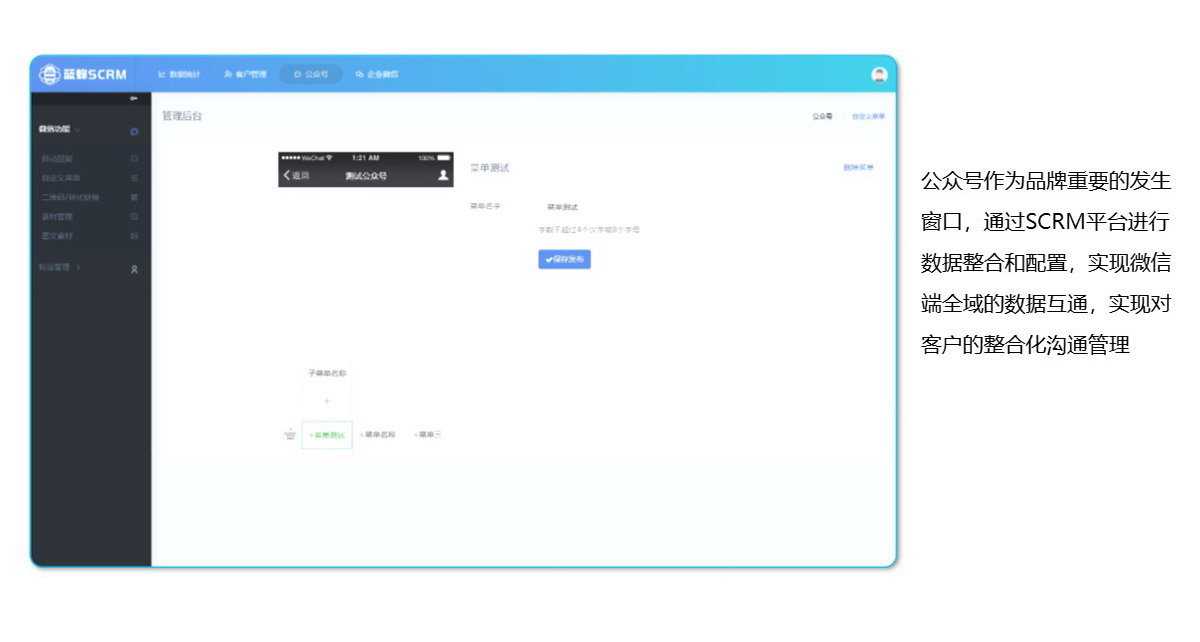
Task: Open the 数据统计 top navigation tab
Action: coord(180,74)
